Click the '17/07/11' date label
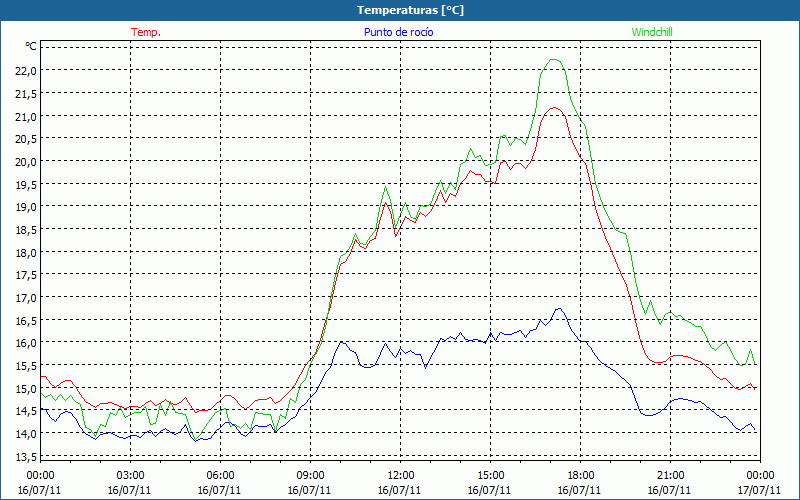 pyautogui.click(x=759, y=490)
